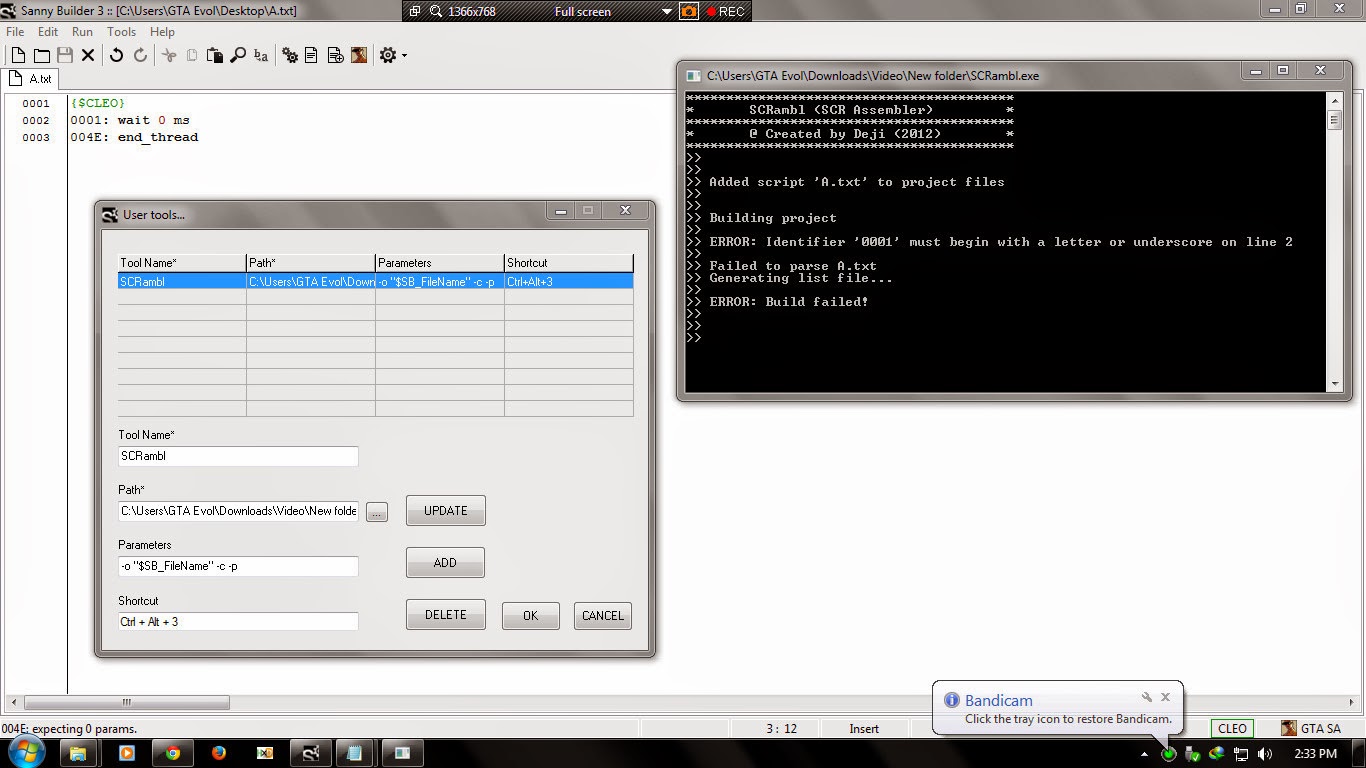
Task: Select the SCRambl row in the tools table
Action: point(375,282)
